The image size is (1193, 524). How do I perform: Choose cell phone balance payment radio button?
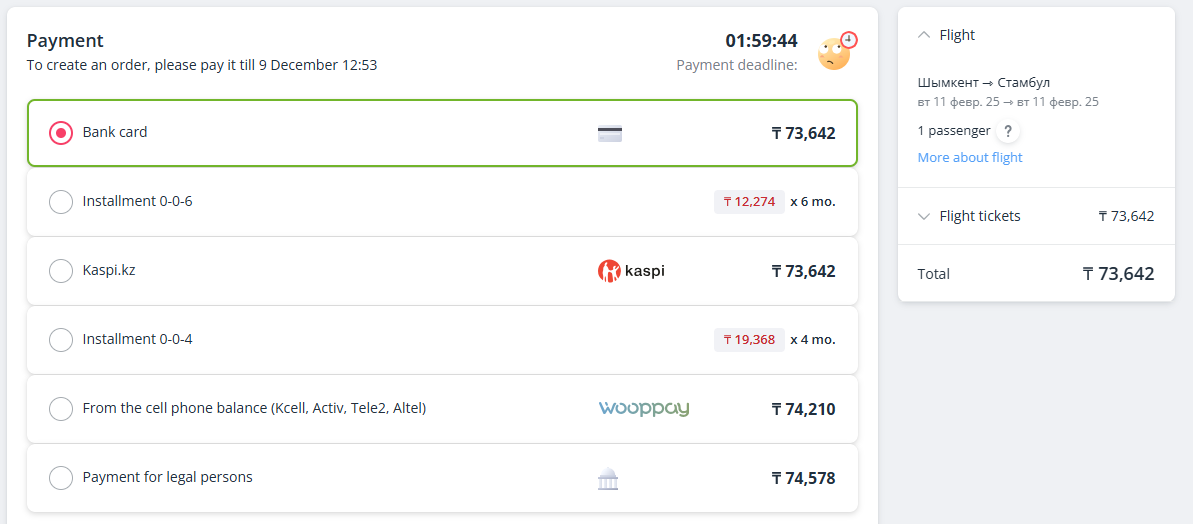61,409
